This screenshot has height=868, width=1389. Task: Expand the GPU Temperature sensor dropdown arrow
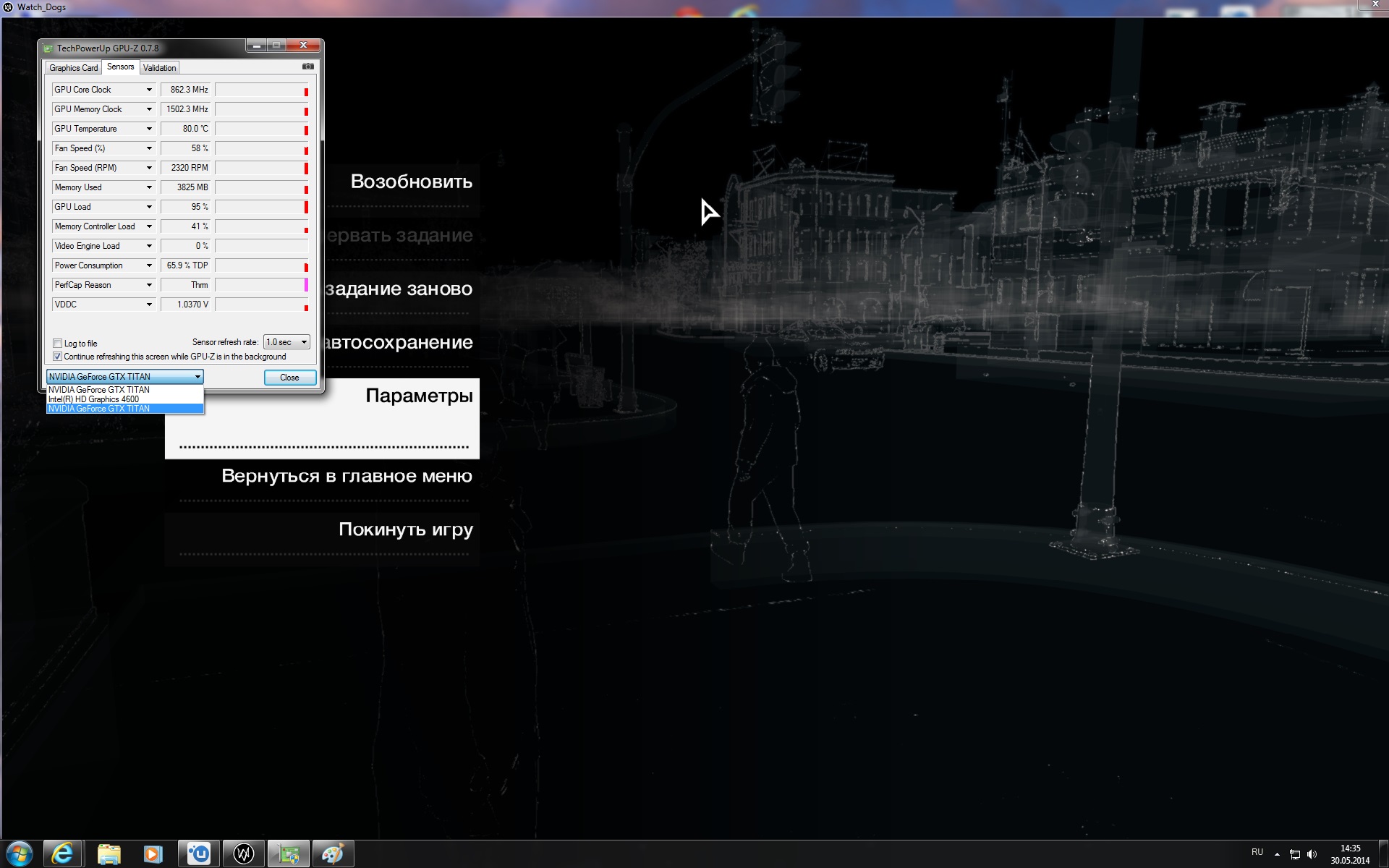149,129
